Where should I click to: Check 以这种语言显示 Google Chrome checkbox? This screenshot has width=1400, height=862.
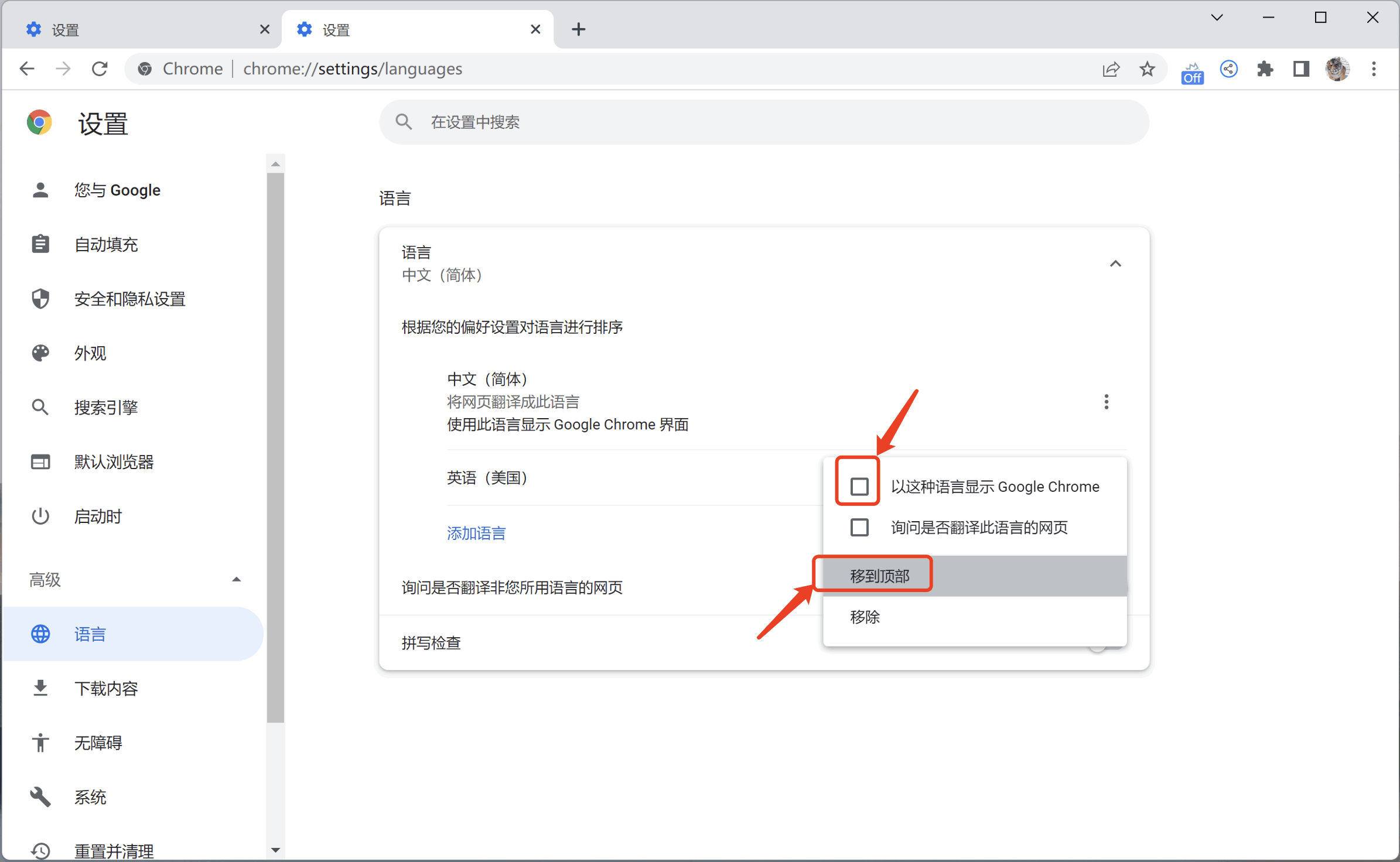(x=859, y=486)
